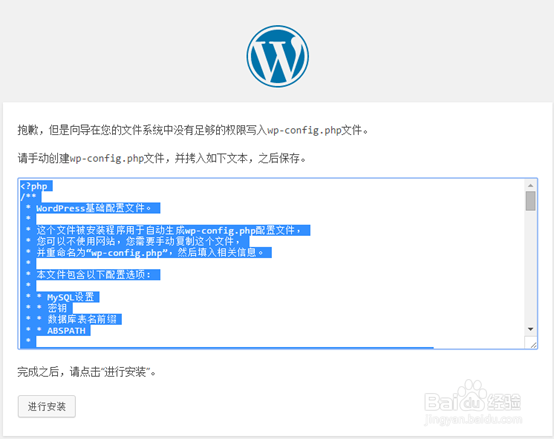The image size is (554, 439).
Task: Click the "数据库表名前缀" line
Action: 82,319
